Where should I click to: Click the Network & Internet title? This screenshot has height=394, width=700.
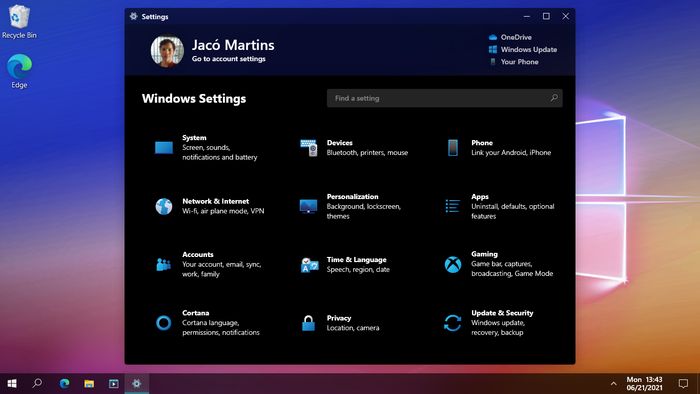coord(216,201)
